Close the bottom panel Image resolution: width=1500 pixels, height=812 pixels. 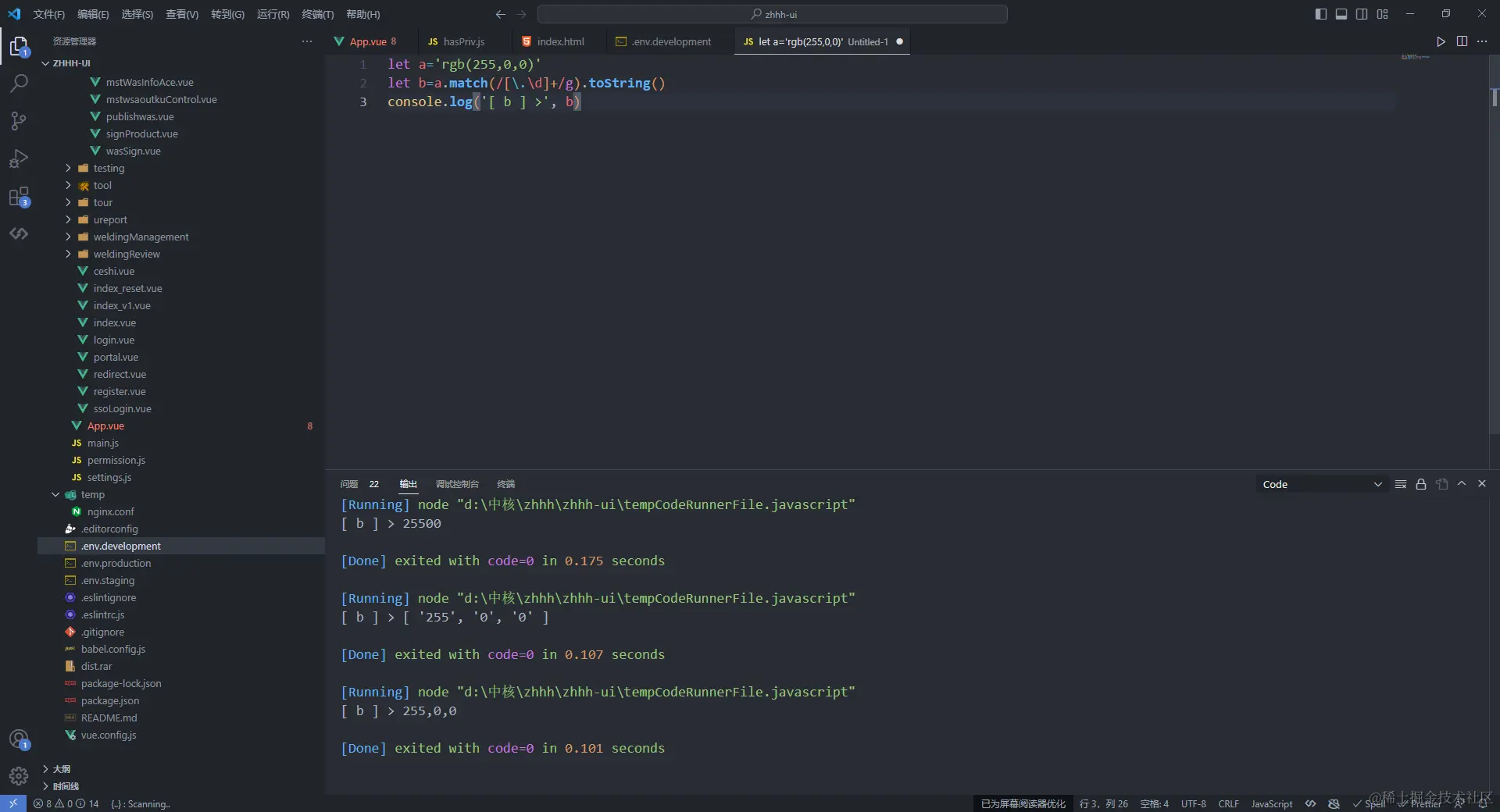[1482, 484]
